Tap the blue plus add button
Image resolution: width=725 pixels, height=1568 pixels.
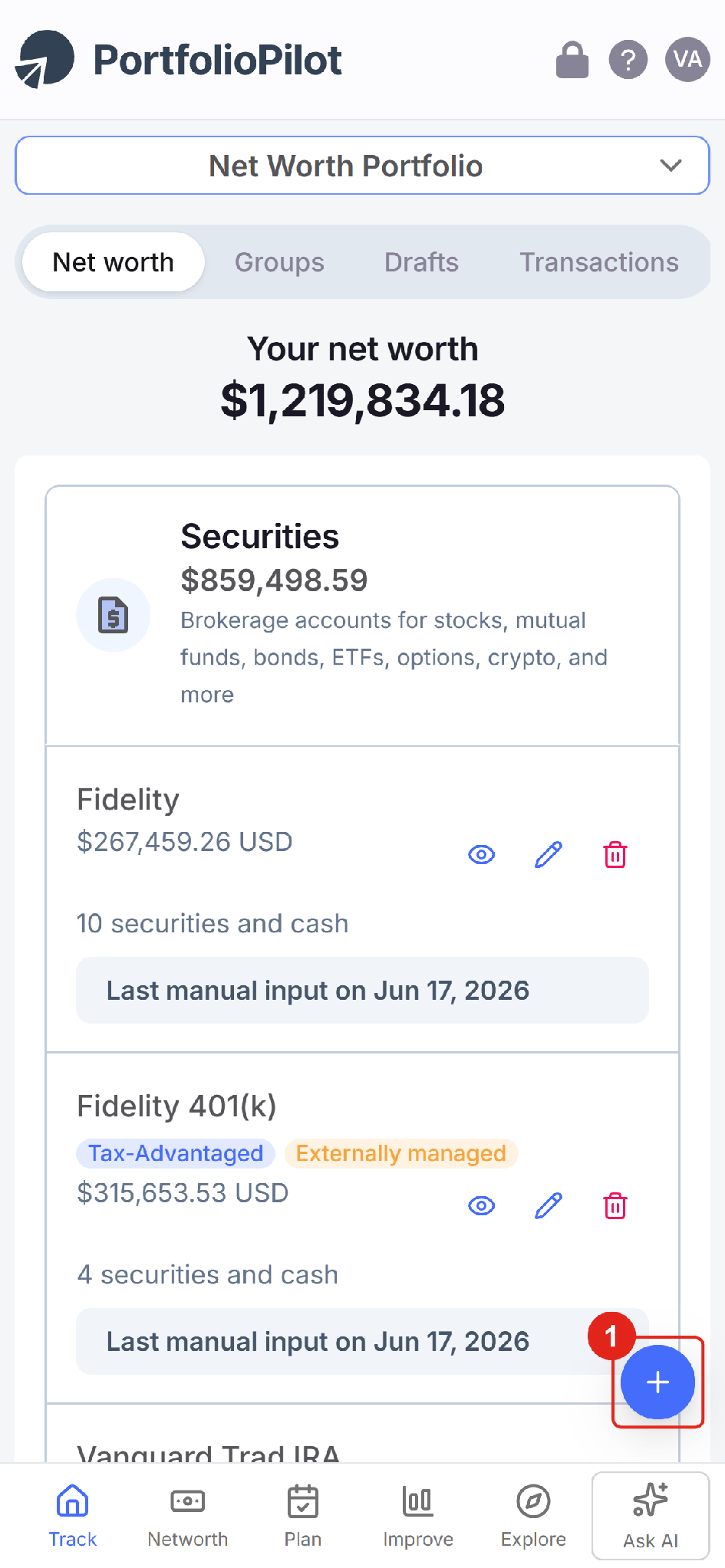[657, 1382]
